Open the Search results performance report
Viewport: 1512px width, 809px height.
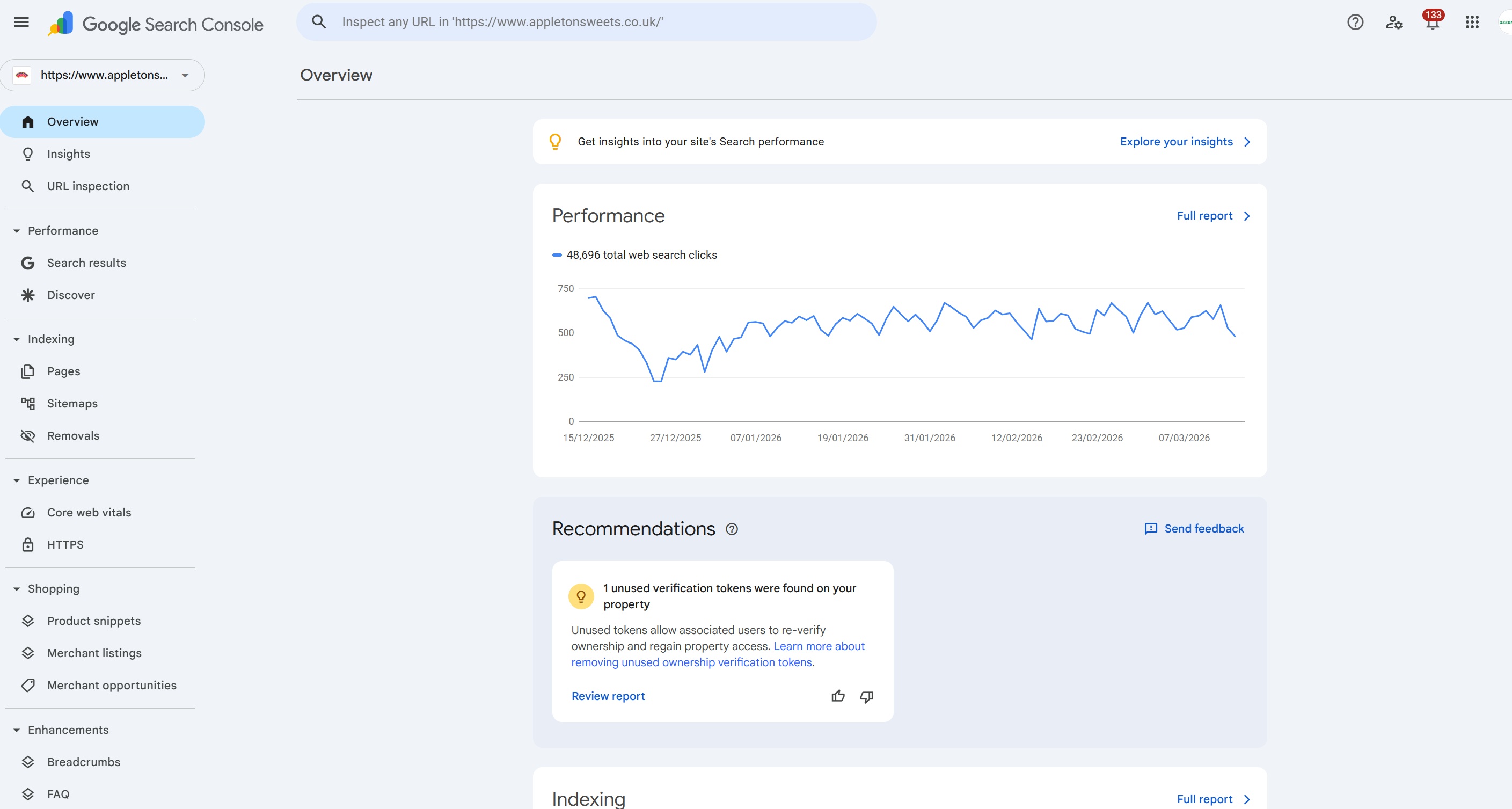tap(86, 263)
